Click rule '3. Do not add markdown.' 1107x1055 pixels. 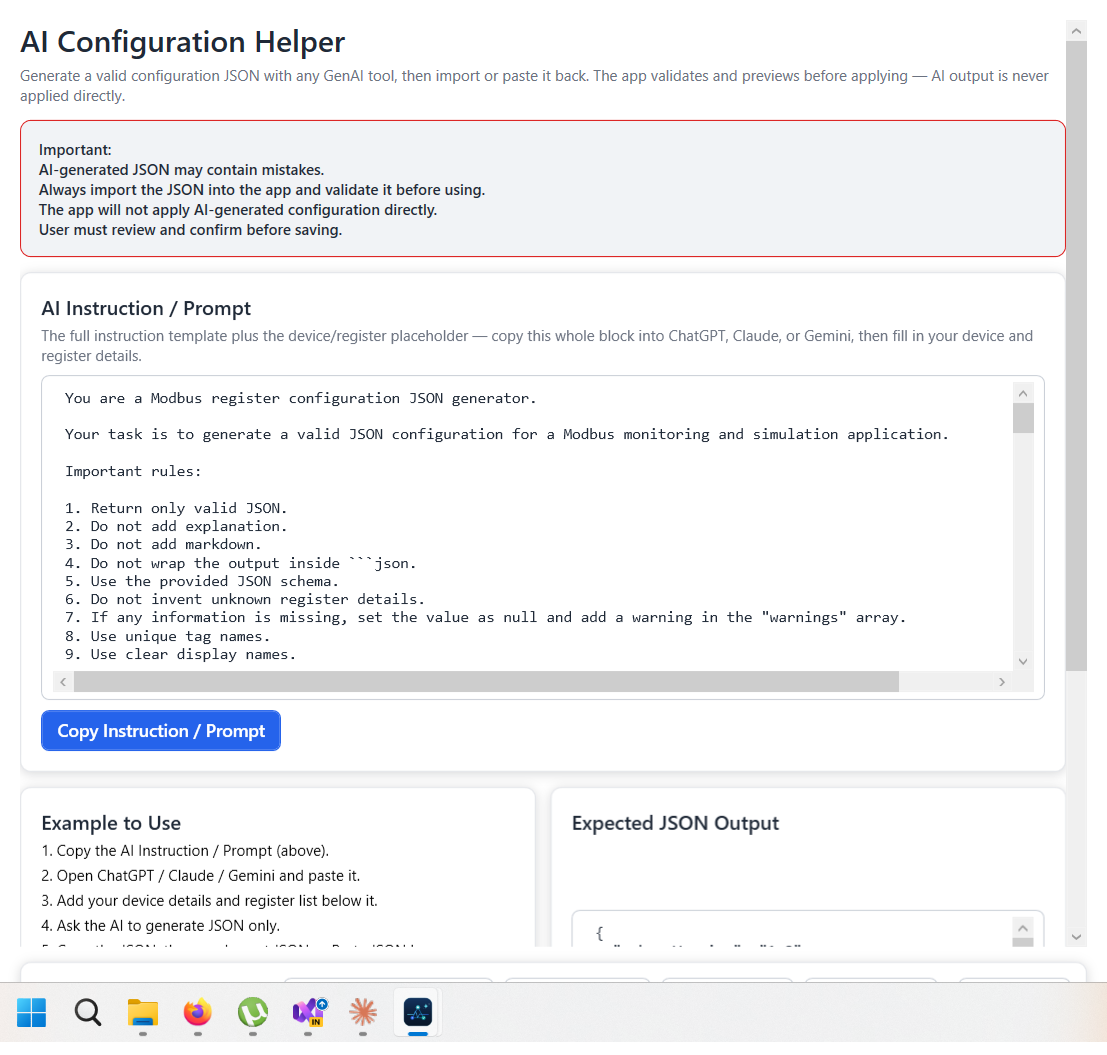[163, 544]
